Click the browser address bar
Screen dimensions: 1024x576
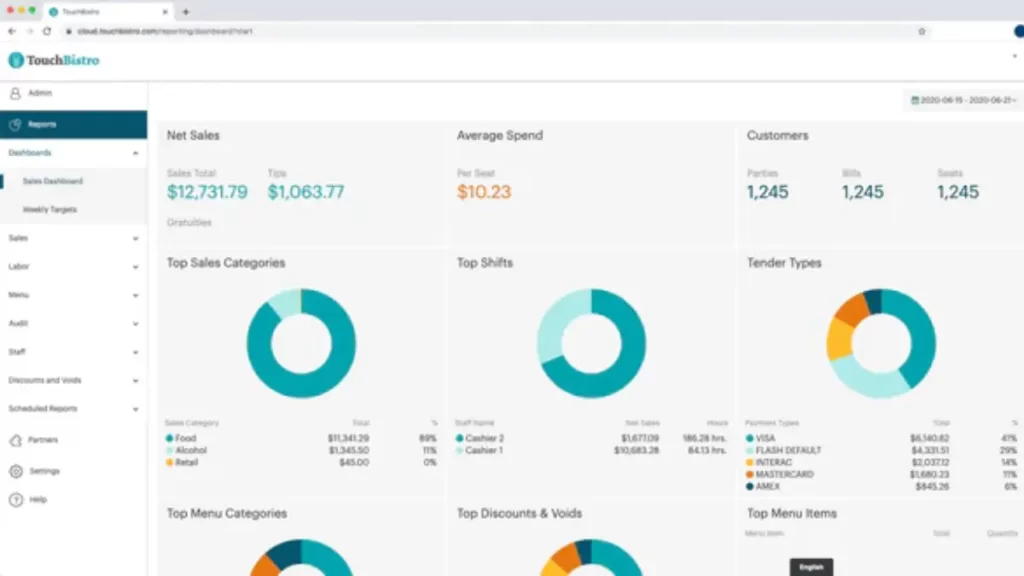(x=490, y=31)
